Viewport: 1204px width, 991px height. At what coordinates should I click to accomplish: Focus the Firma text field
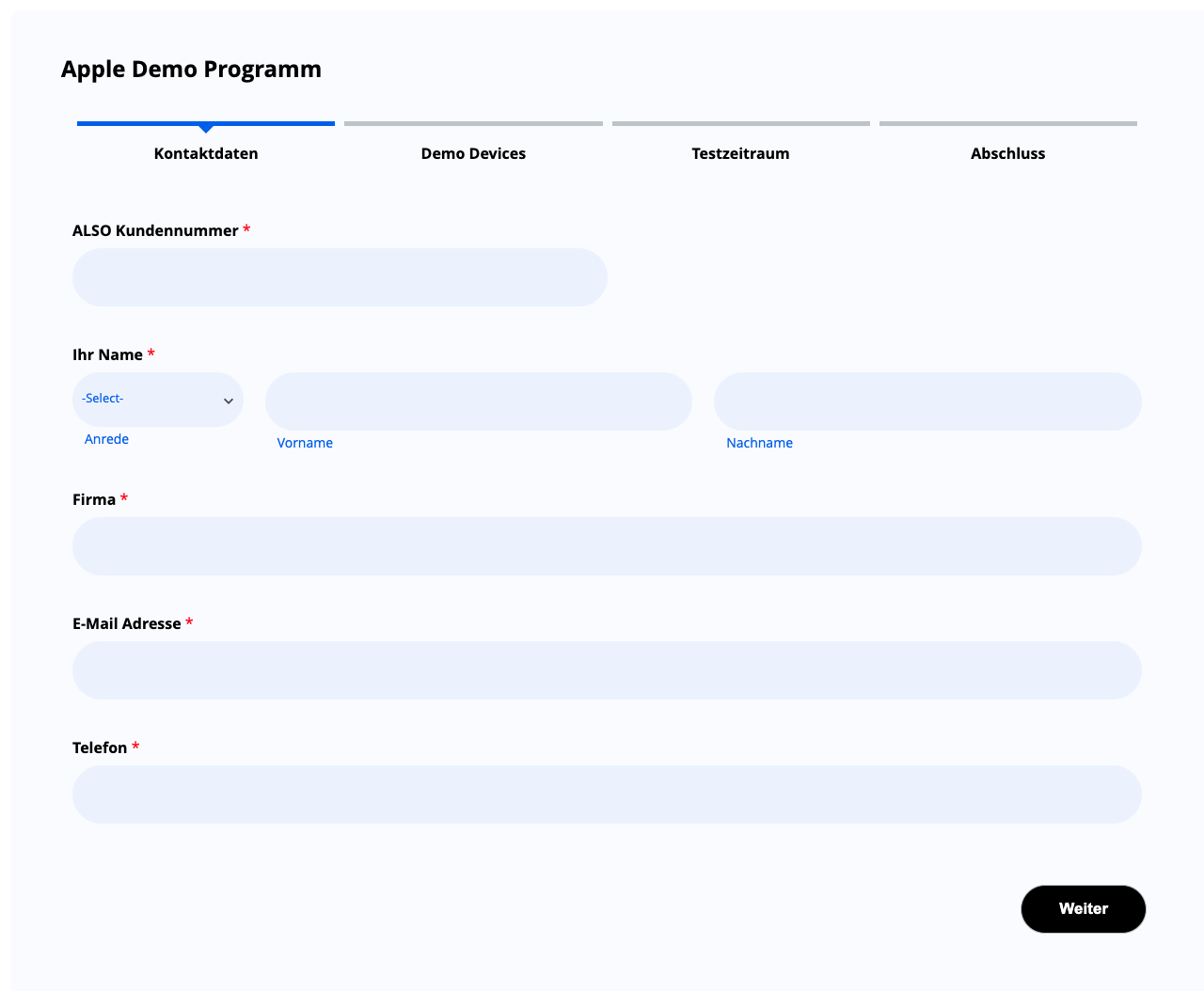(607, 546)
